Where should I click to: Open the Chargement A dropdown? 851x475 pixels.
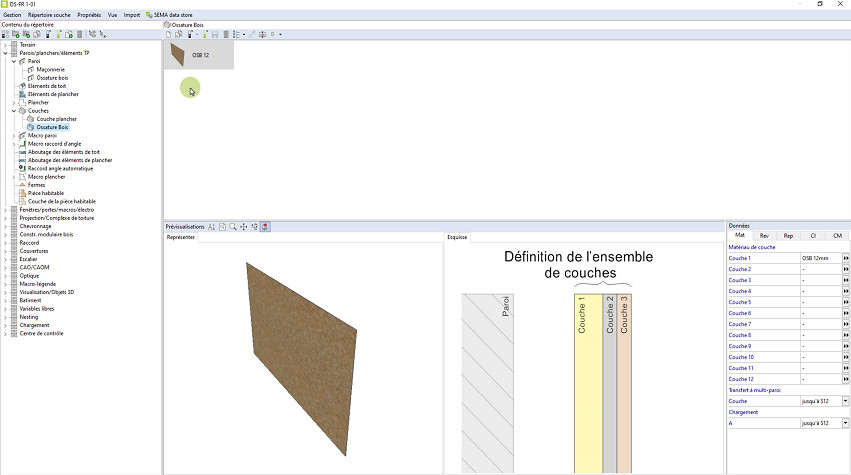tap(845, 423)
